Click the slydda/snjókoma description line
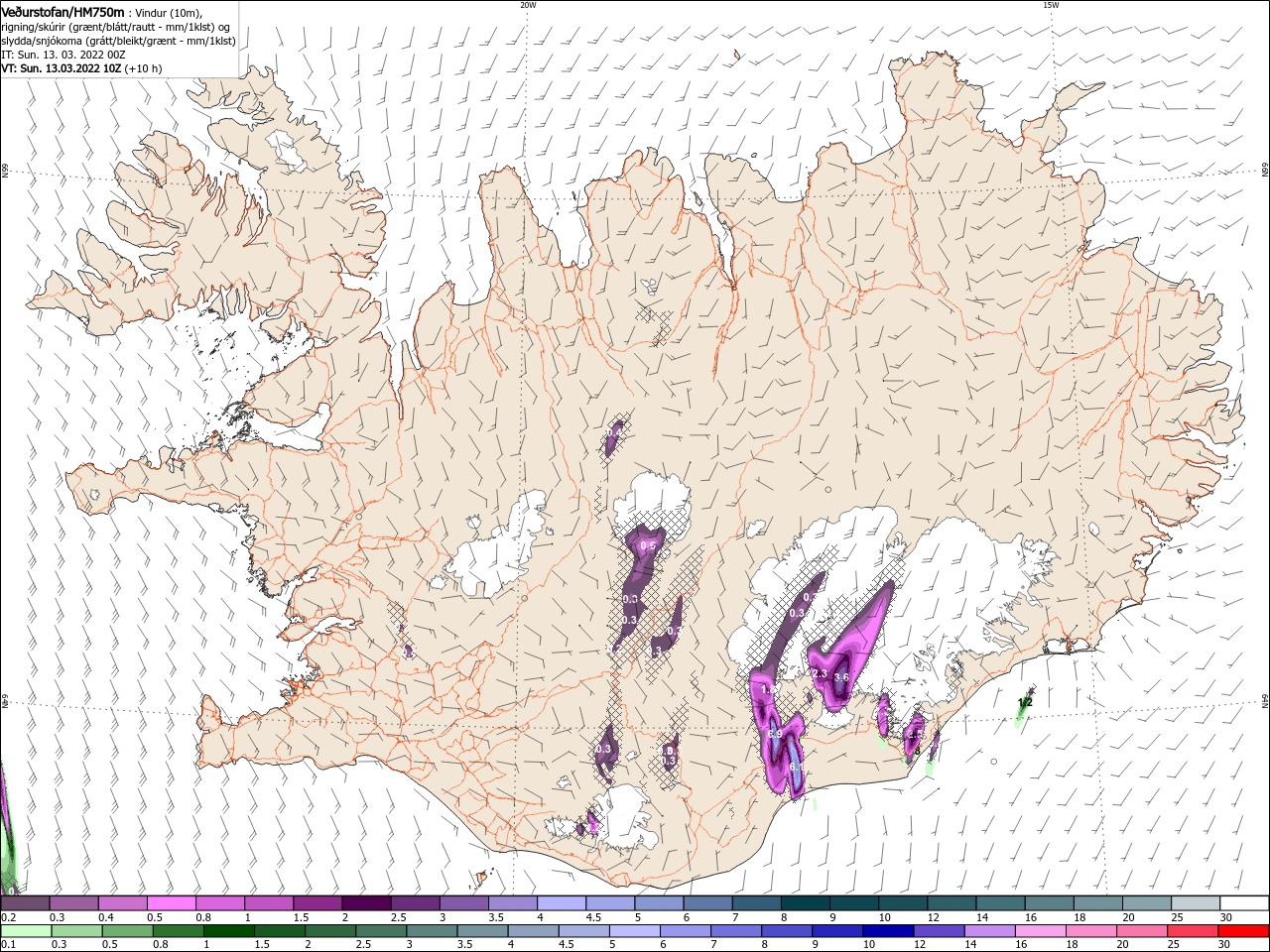 pos(118,41)
